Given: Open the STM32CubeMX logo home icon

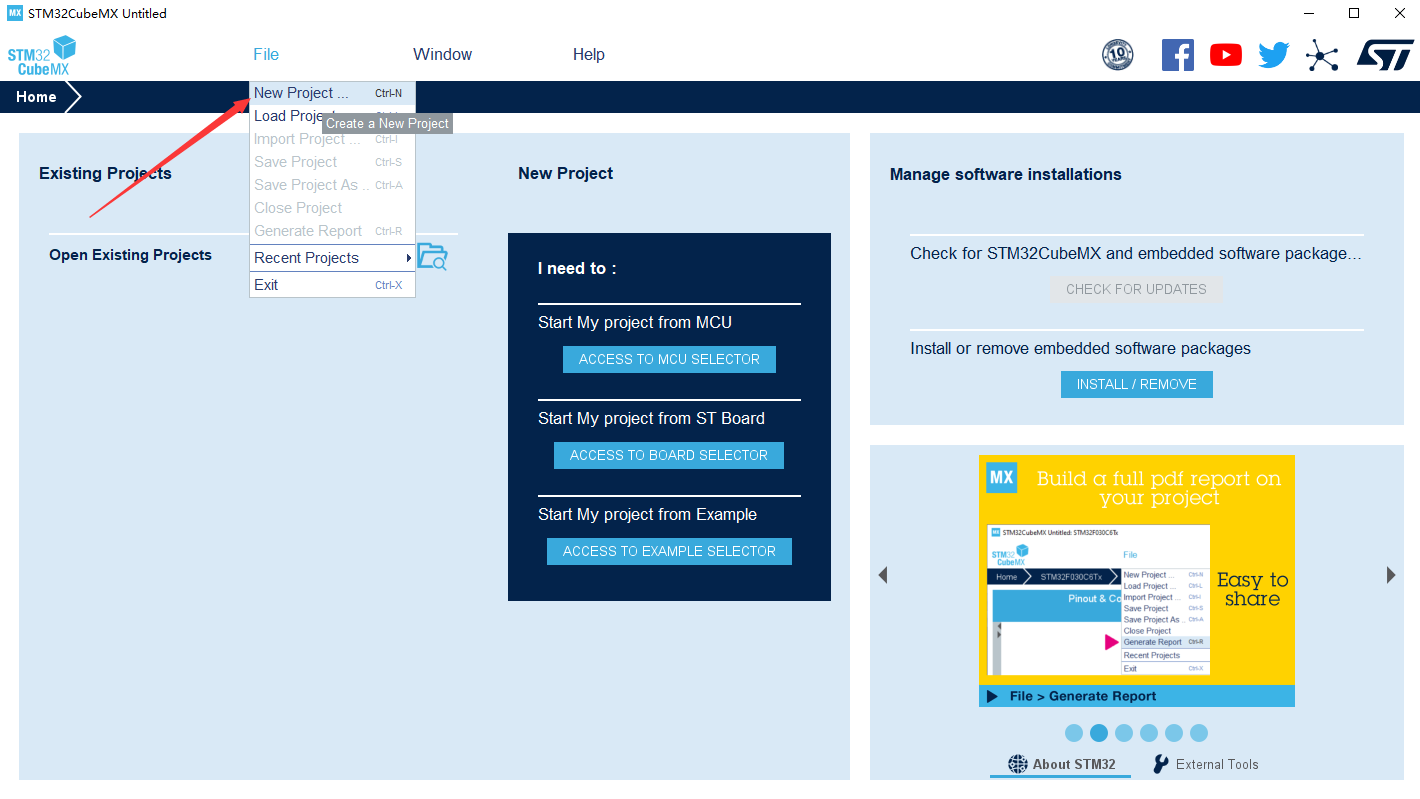Looking at the screenshot, I should [x=42, y=55].
